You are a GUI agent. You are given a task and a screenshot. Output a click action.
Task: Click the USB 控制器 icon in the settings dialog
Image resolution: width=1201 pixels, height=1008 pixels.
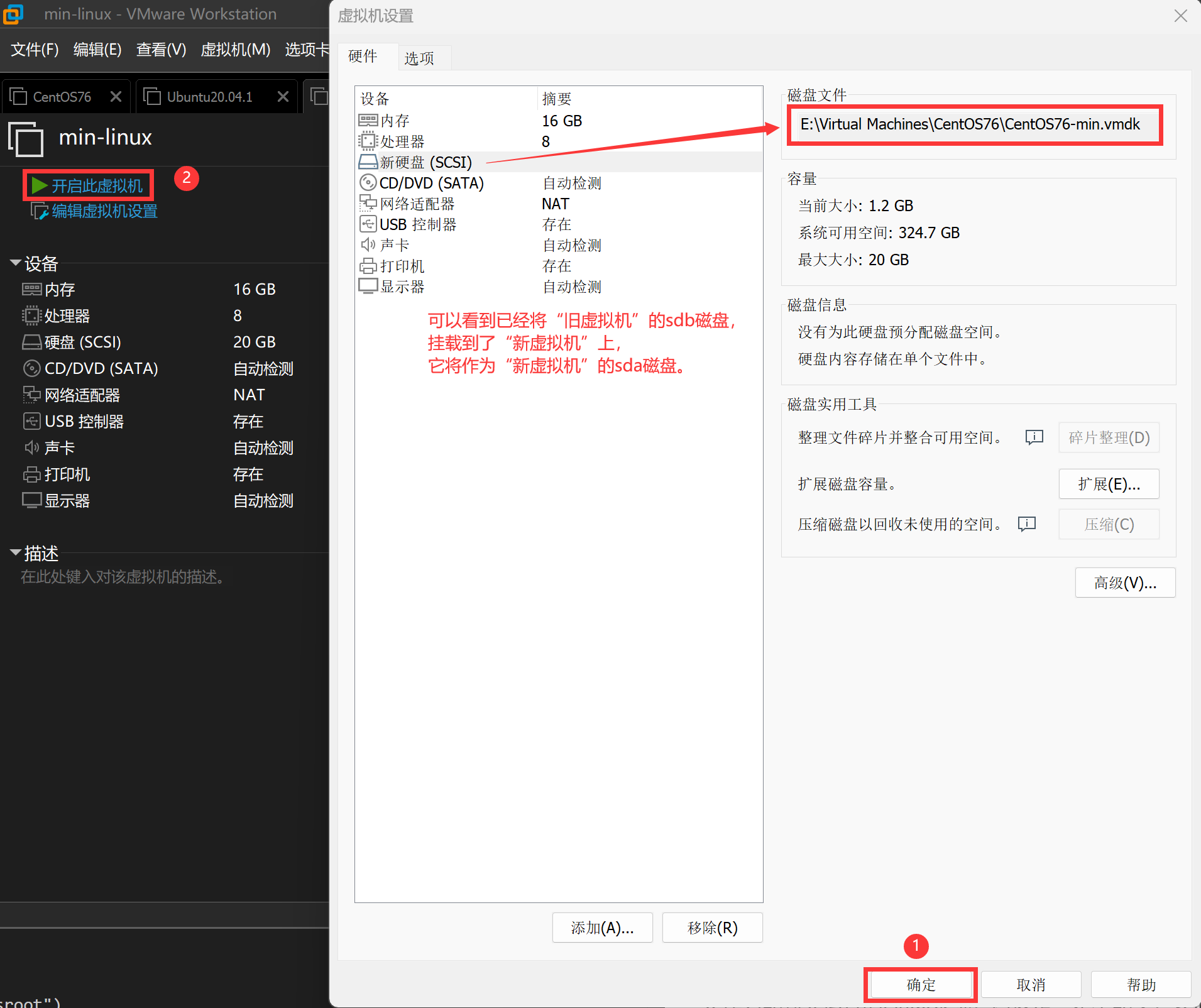(368, 224)
